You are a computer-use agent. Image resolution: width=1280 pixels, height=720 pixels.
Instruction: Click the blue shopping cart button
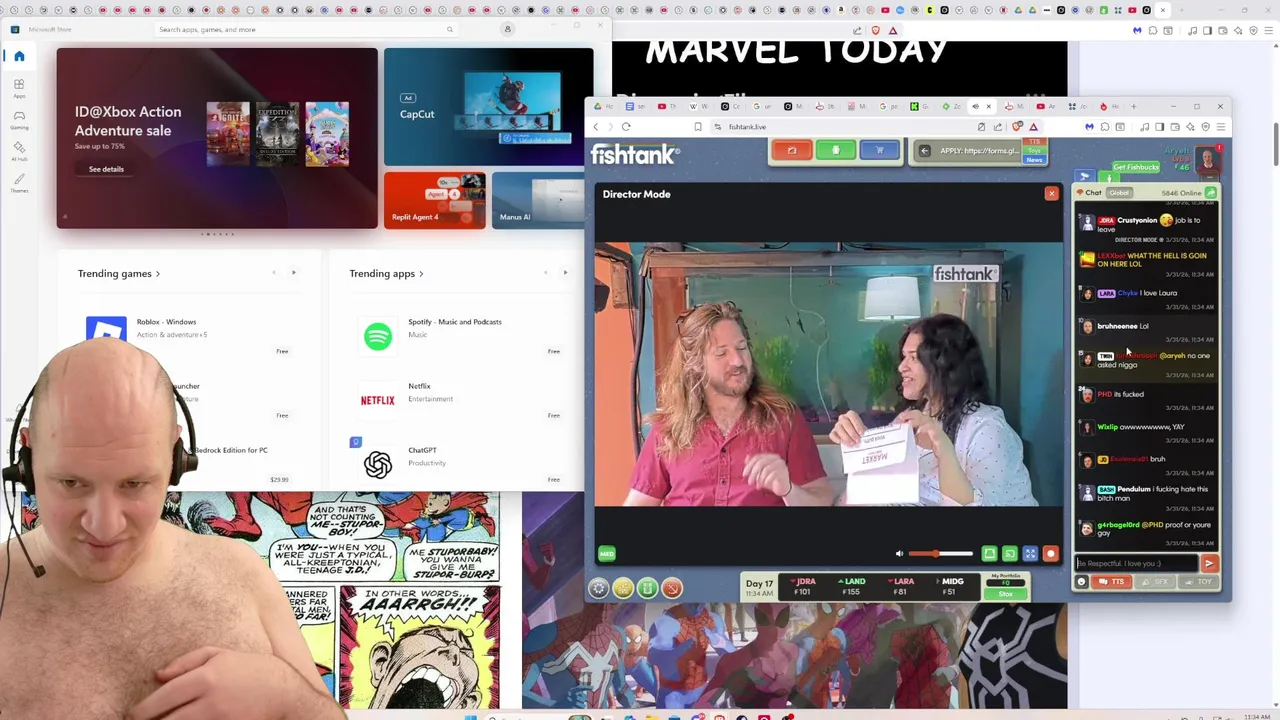879,151
